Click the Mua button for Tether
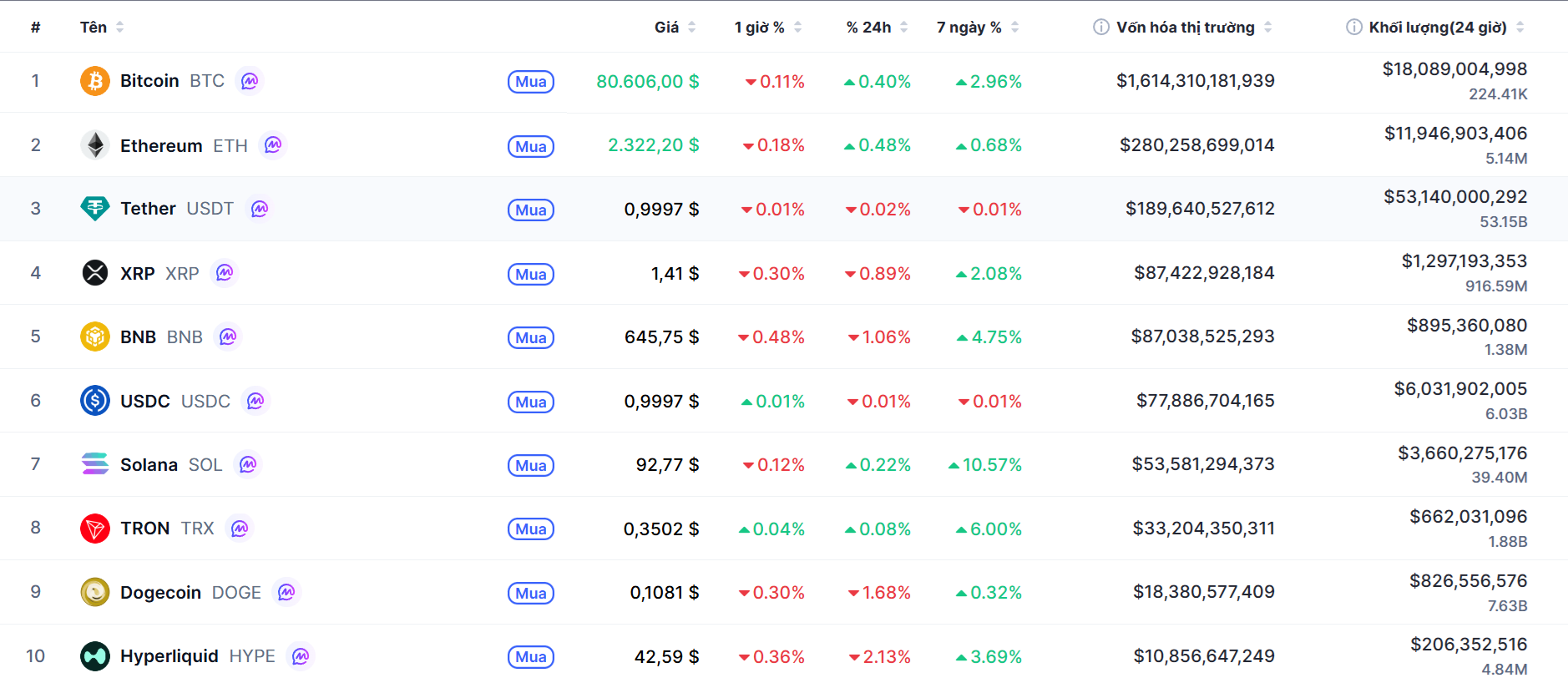 click(x=531, y=210)
